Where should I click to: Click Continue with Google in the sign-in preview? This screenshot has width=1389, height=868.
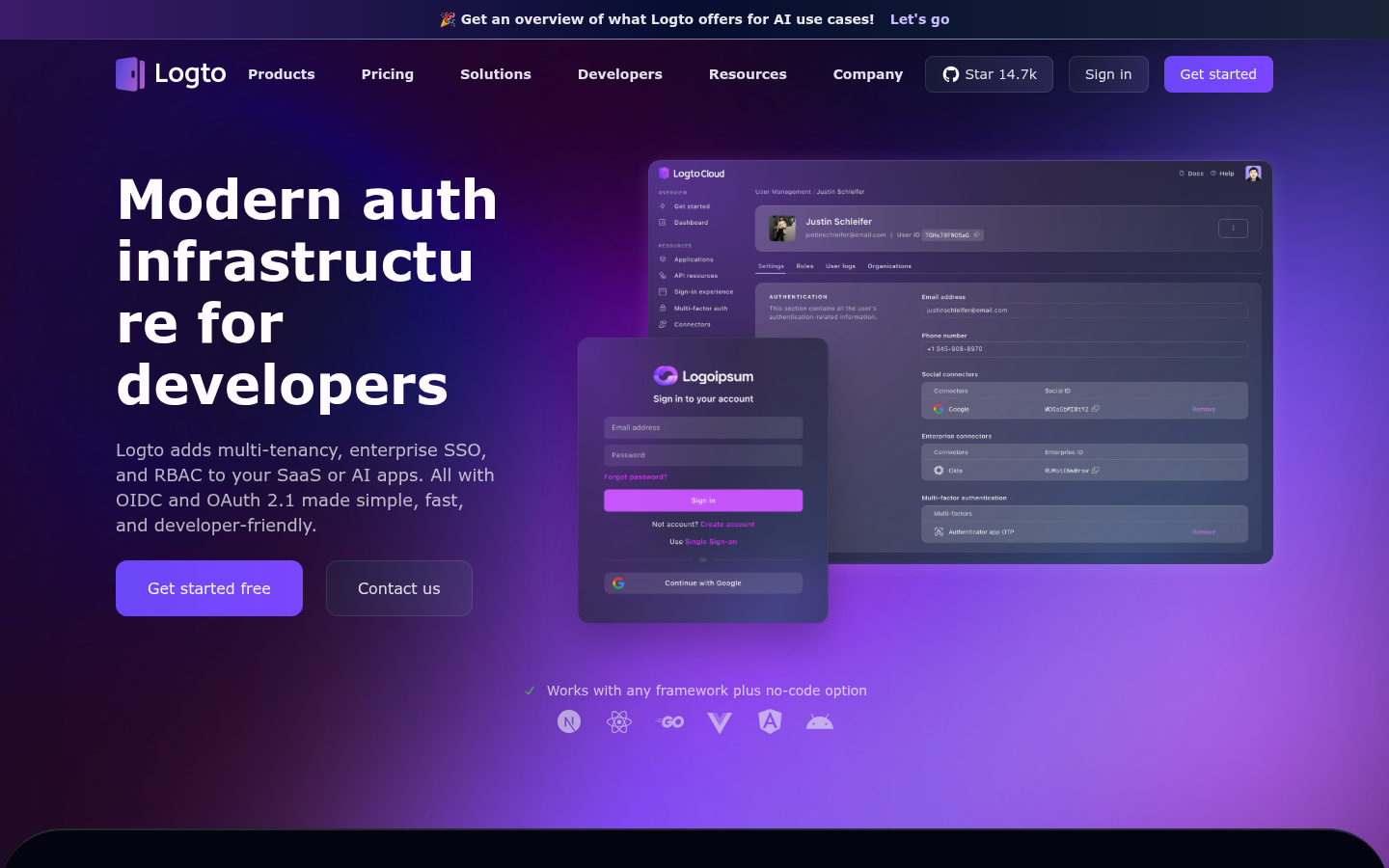point(703,583)
